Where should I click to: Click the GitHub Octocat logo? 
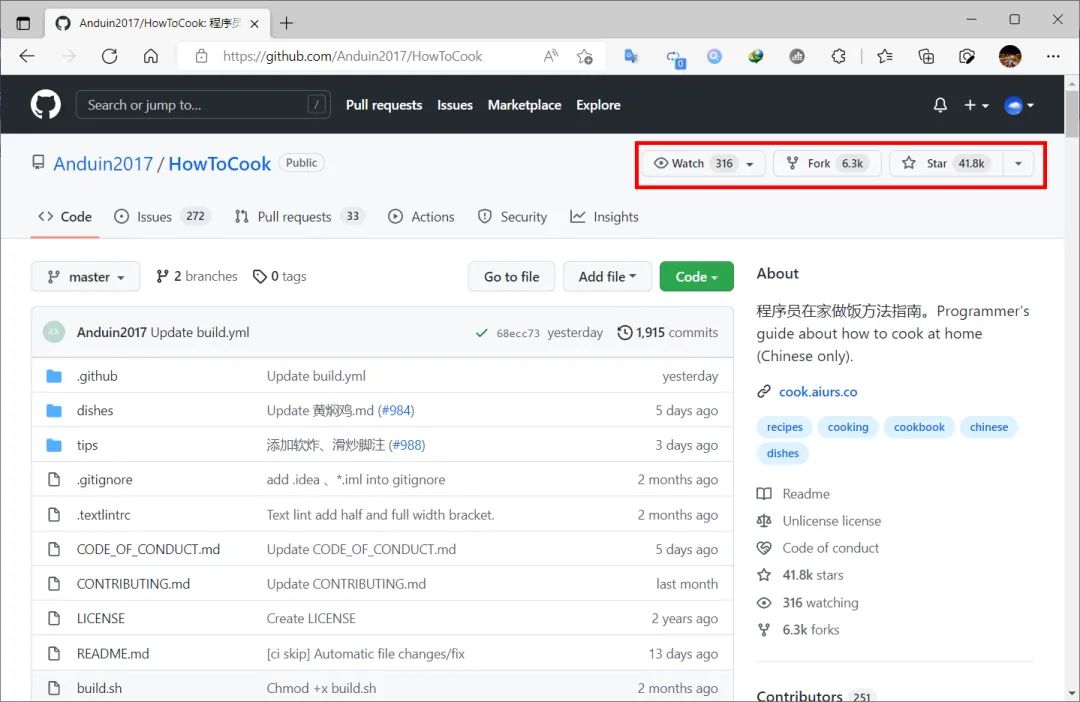pos(45,105)
